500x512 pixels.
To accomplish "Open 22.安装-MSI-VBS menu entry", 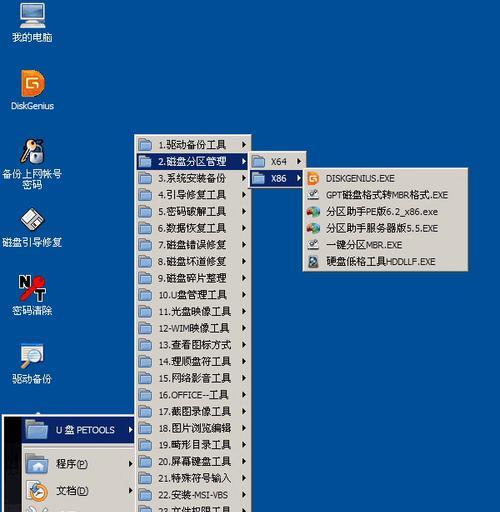I will coord(192,495).
